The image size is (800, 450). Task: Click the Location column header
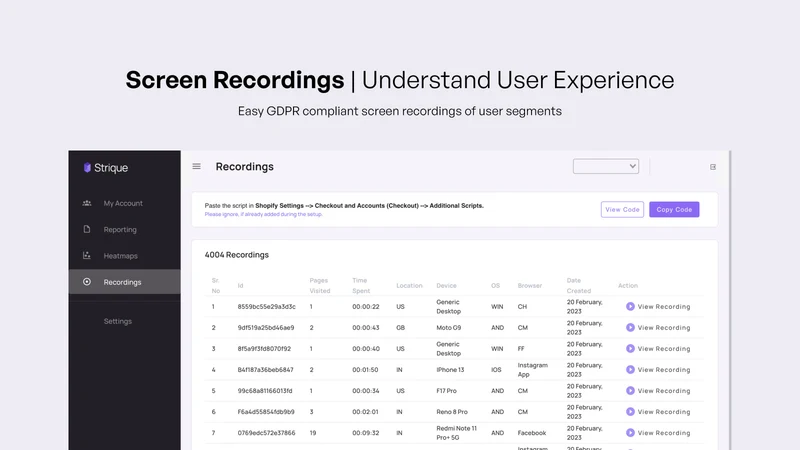coord(409,285)
